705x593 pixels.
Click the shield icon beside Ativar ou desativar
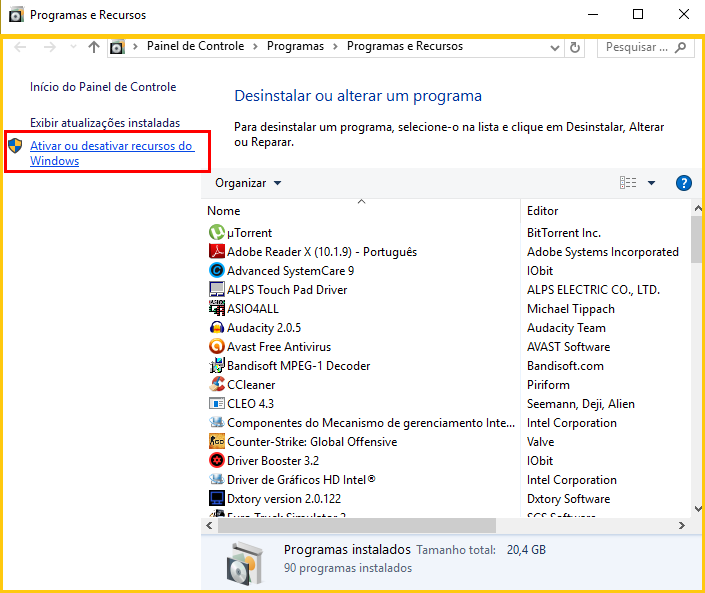pyautogui.click(x=15, y=146)
